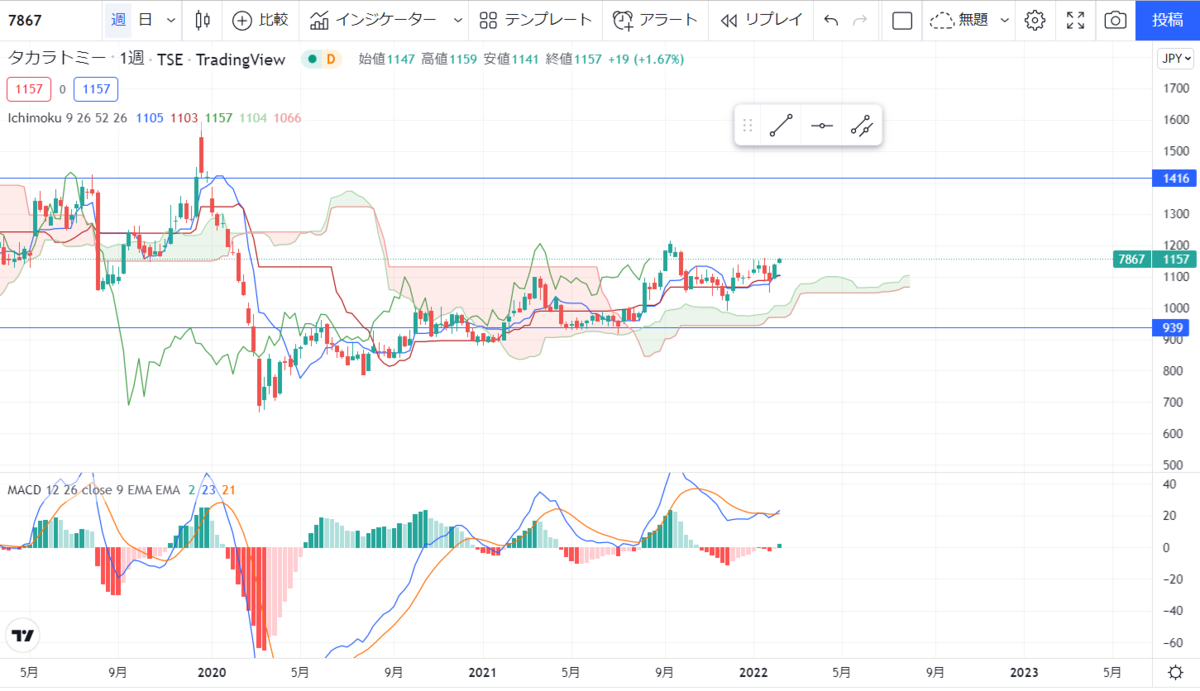Click the orange D delayed data badge
Viewport: 1200px width, 691px height.
(331, 59)
